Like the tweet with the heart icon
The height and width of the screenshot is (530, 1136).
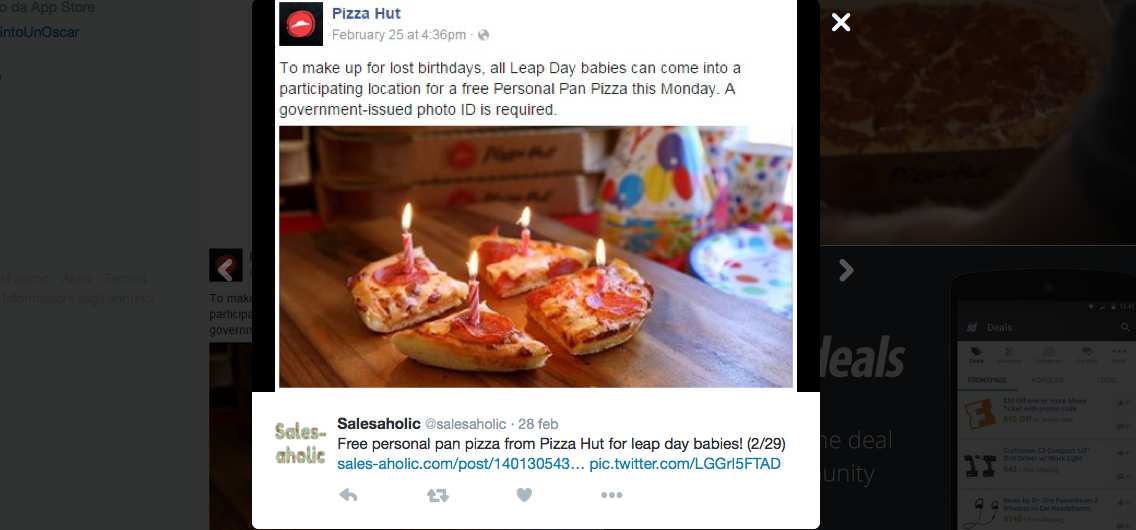coord(524,495)
